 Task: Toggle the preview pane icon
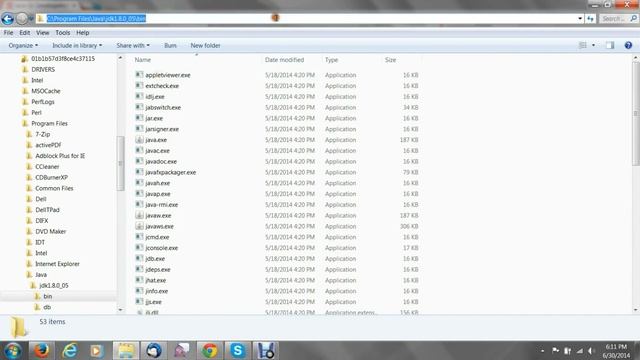pyautogui.click(x=610, y=45)
